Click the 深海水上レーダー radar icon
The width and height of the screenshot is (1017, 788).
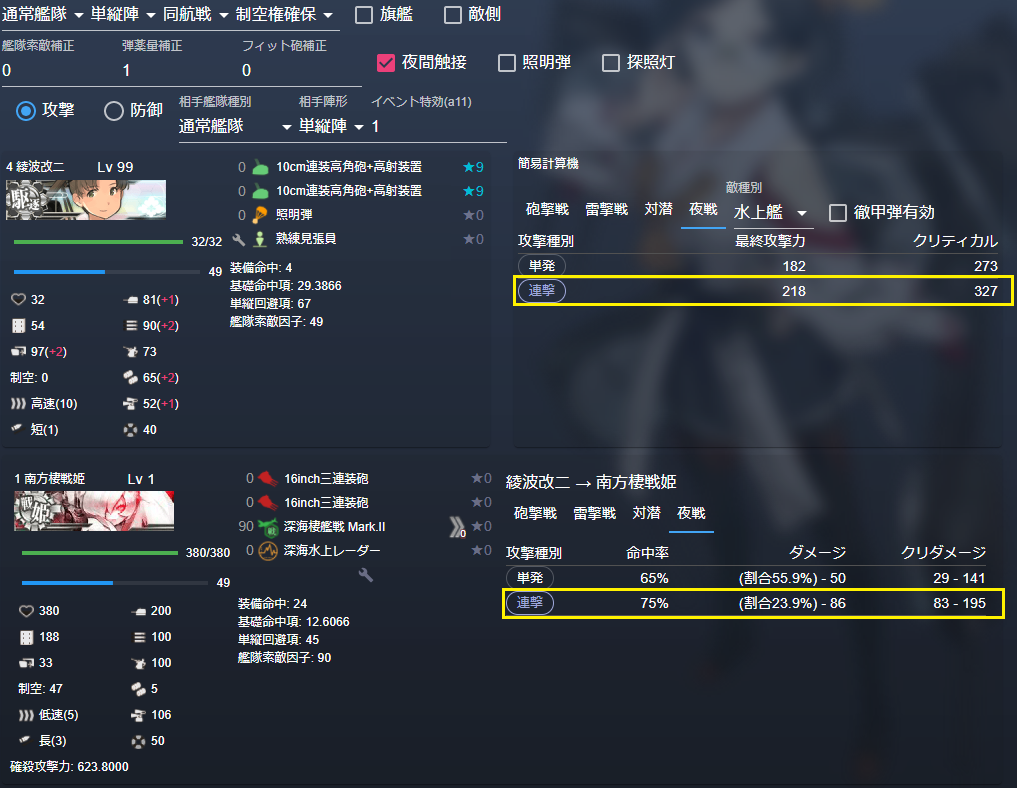click(x=268, y=551)
